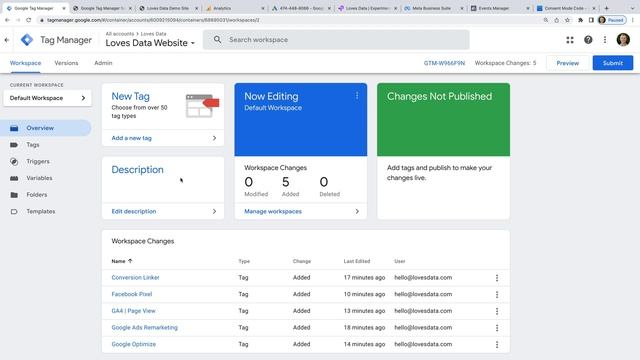Click the Add a new tag arrow
Screen dimensions: 640x360
[214, 138]
